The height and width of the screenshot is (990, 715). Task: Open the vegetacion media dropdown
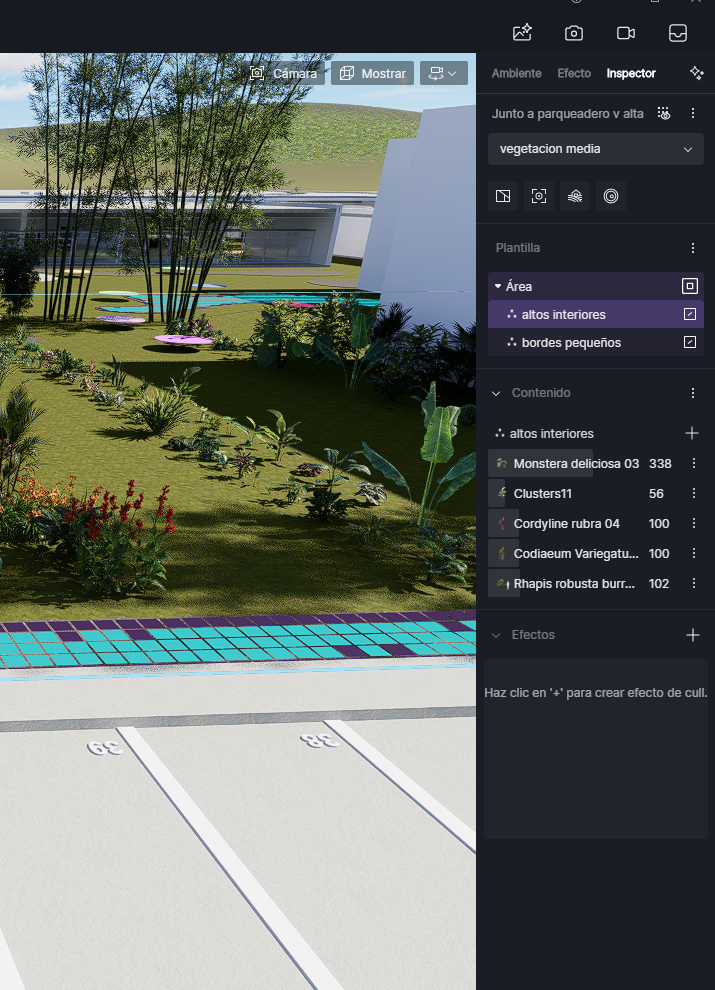(596, 149)
